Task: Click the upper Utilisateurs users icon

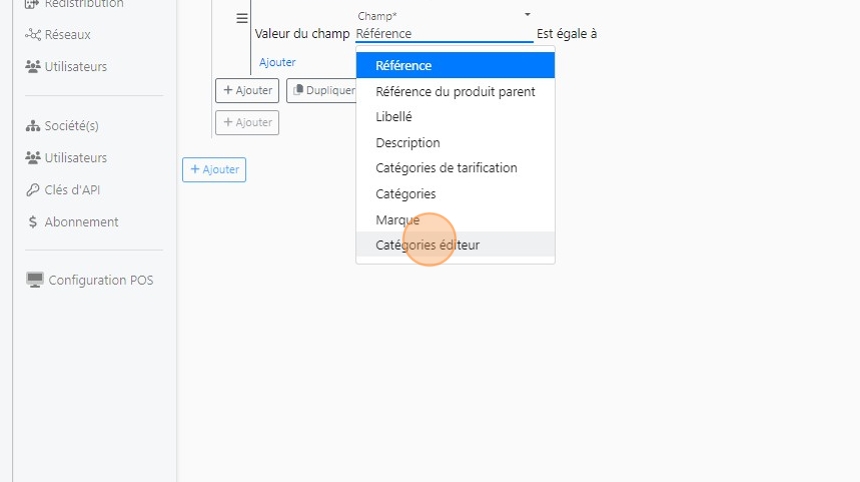Action: [33, 66]
